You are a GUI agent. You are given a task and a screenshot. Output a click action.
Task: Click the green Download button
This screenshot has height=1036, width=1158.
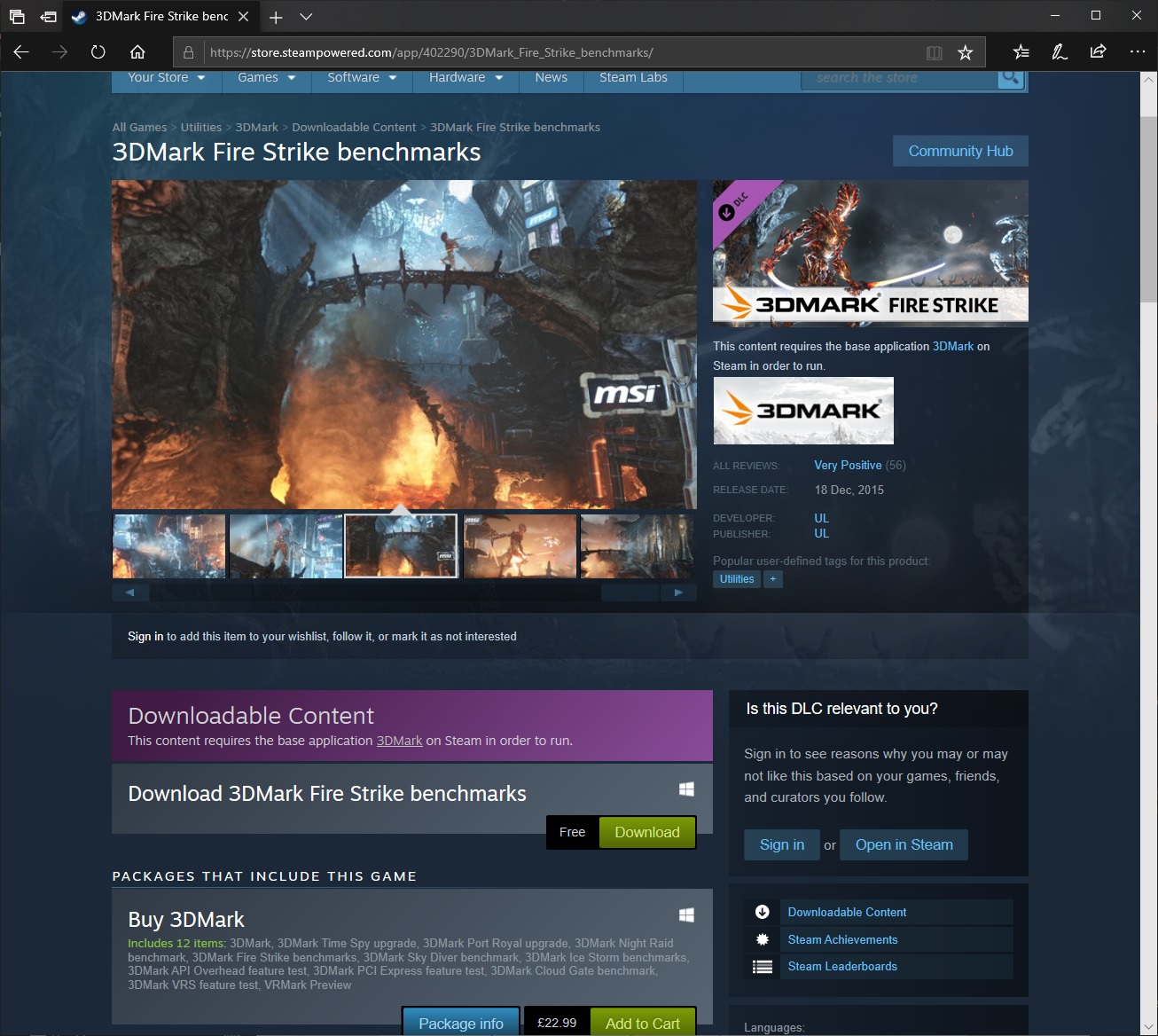[x=647, y=832]
